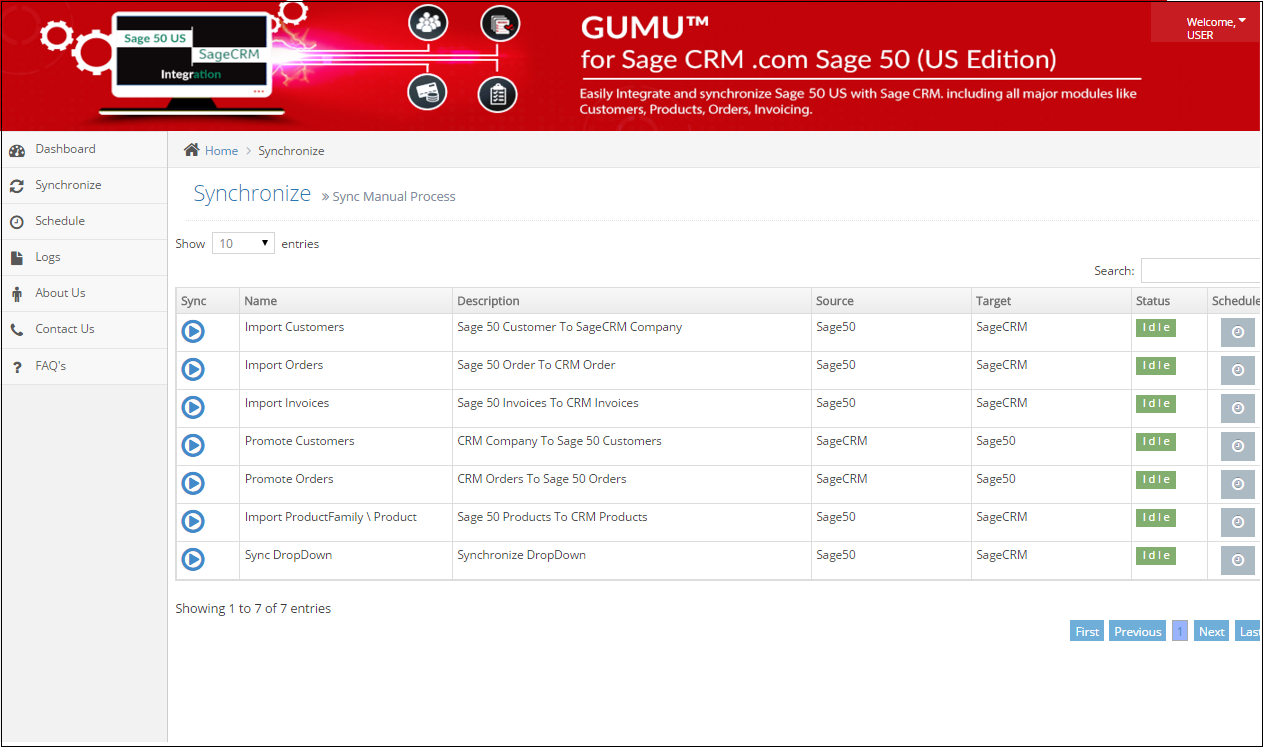The height and width of the screenshot is (748, 1269).
Task: Click the Home breadcrumb link
Action: pos(221,151)
